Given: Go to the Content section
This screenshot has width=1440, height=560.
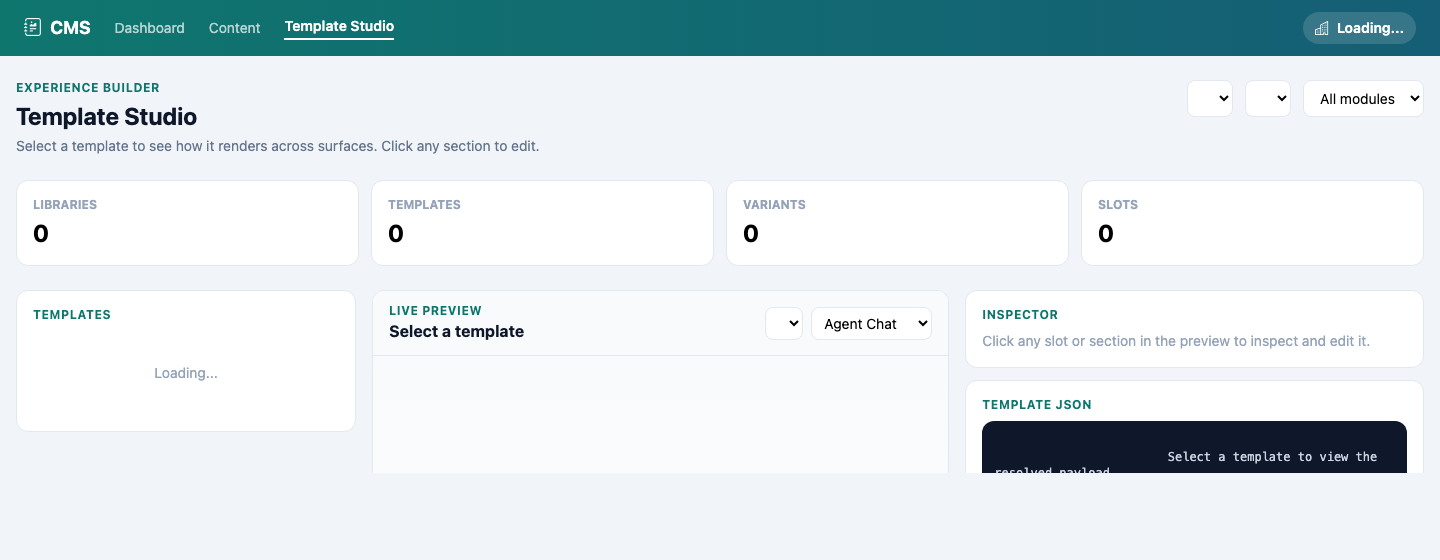Looking at the screenshot, I should tap(235, 28).
